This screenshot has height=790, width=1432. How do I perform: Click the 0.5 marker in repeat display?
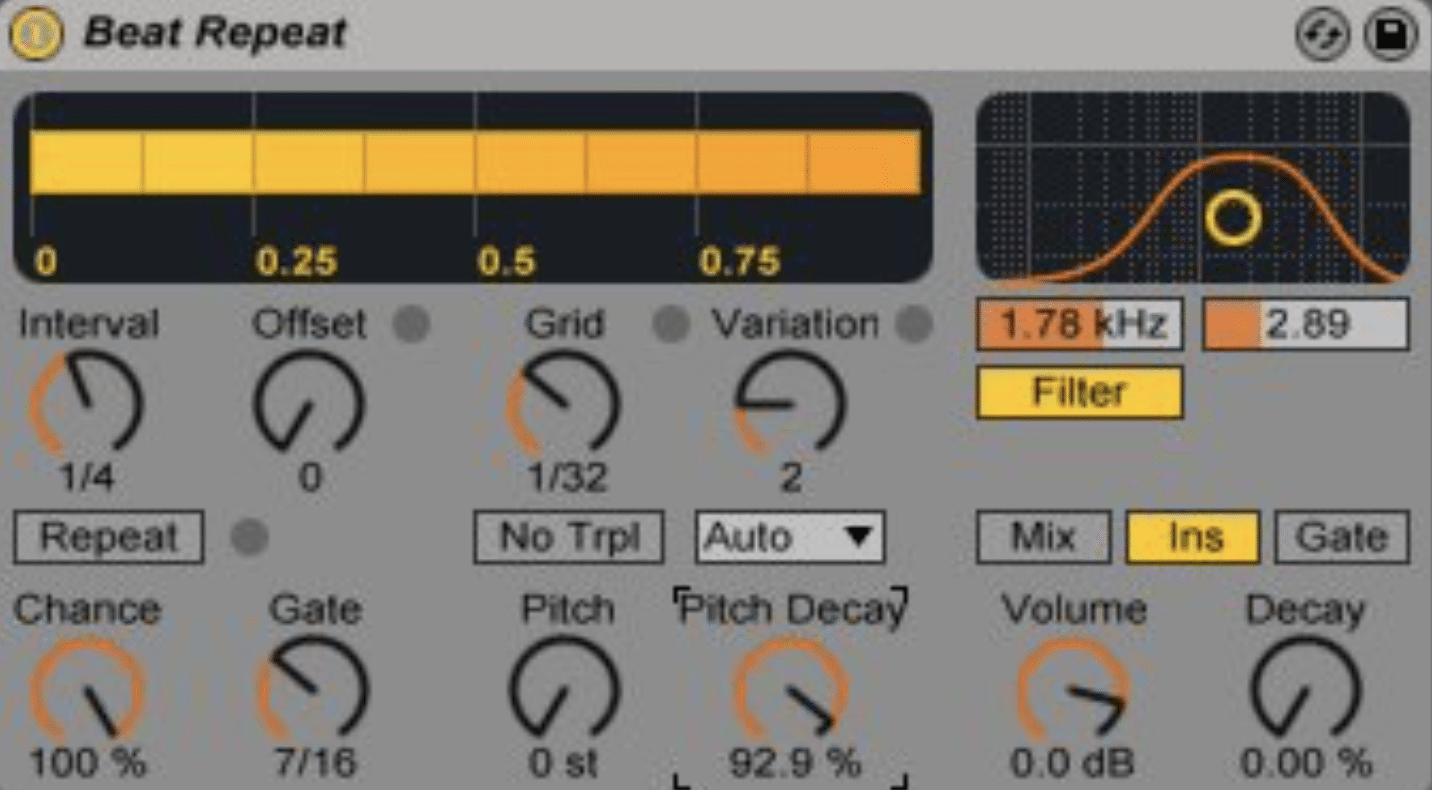click(506, 262)
